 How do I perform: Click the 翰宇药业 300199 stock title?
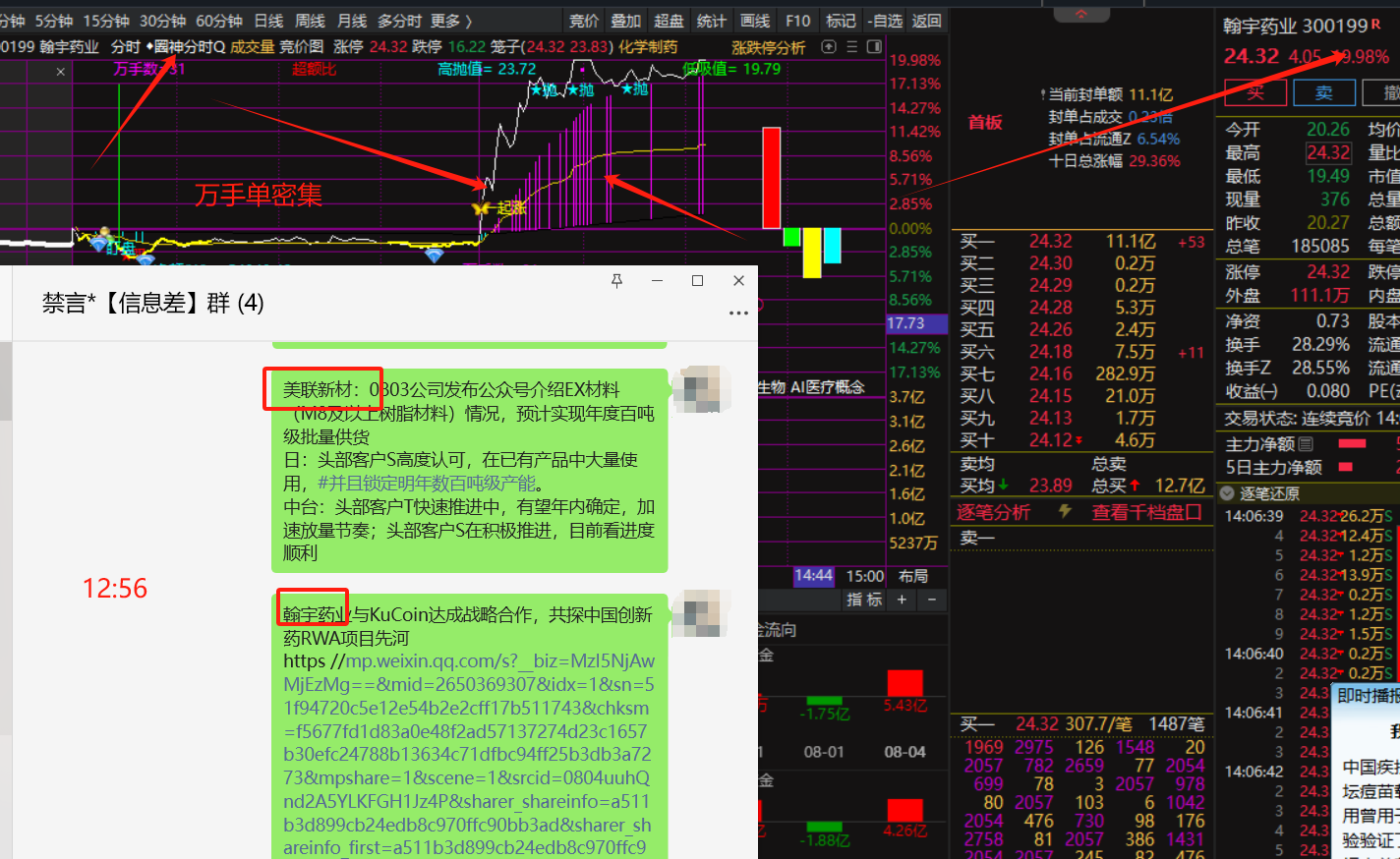click(1296, 26)
